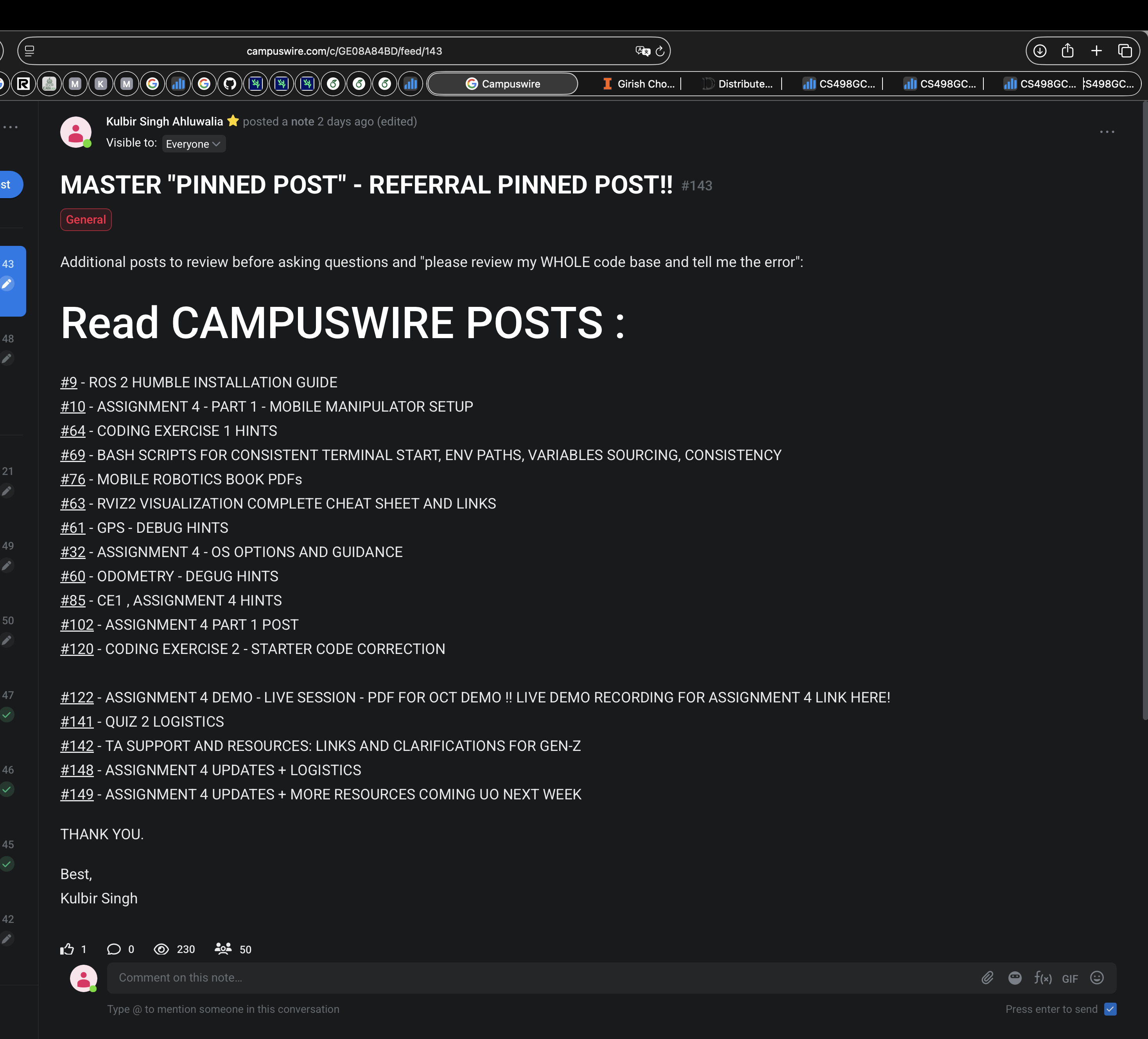Switch to the Distribute... tab
This screenshot has width=1148, height=1039.
tap(738, 84)
